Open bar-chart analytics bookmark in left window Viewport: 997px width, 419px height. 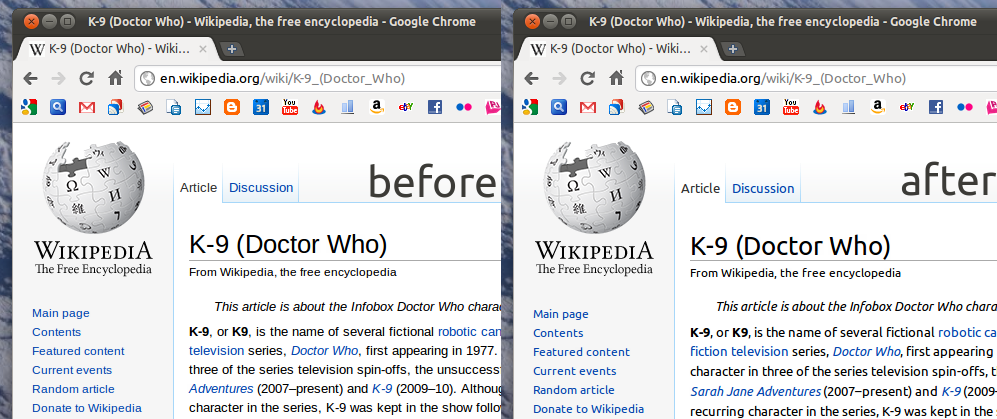347,107
